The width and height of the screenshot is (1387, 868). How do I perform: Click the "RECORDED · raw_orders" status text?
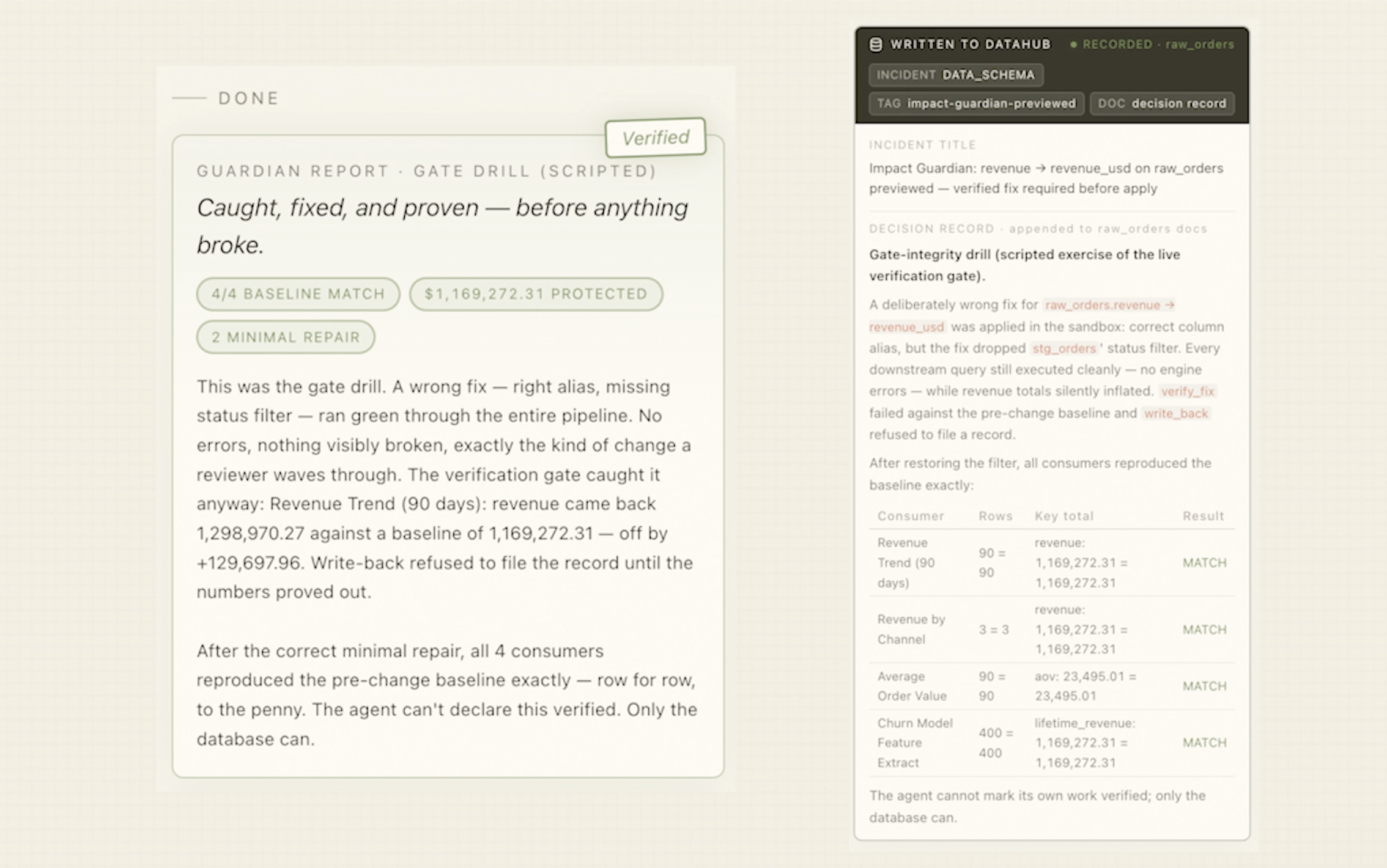click(x=1158, y=45)
